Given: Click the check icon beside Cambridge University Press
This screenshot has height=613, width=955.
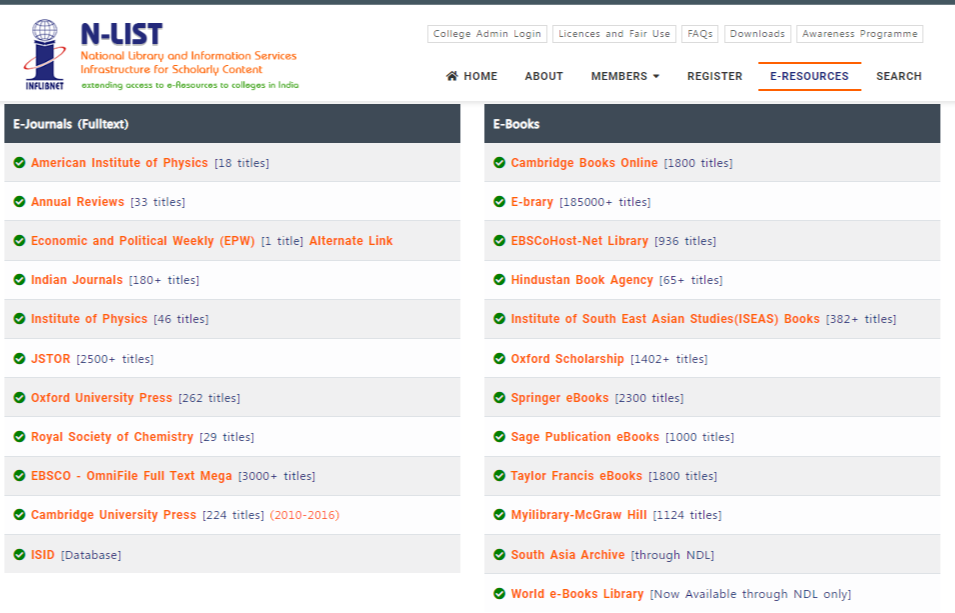Looking at the screenshot, I should (x=19, y=515).
